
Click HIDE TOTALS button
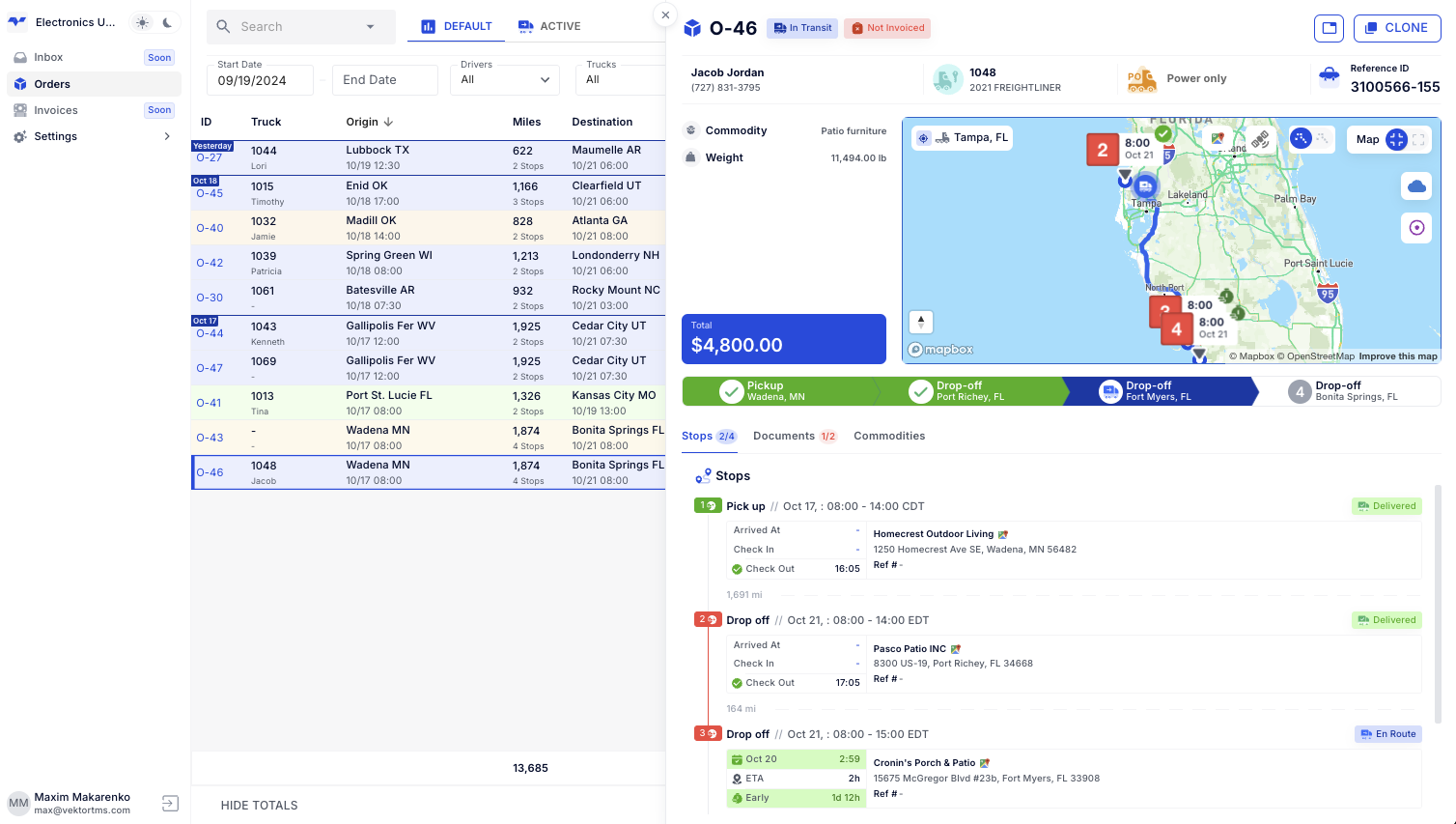coord(259,805)
